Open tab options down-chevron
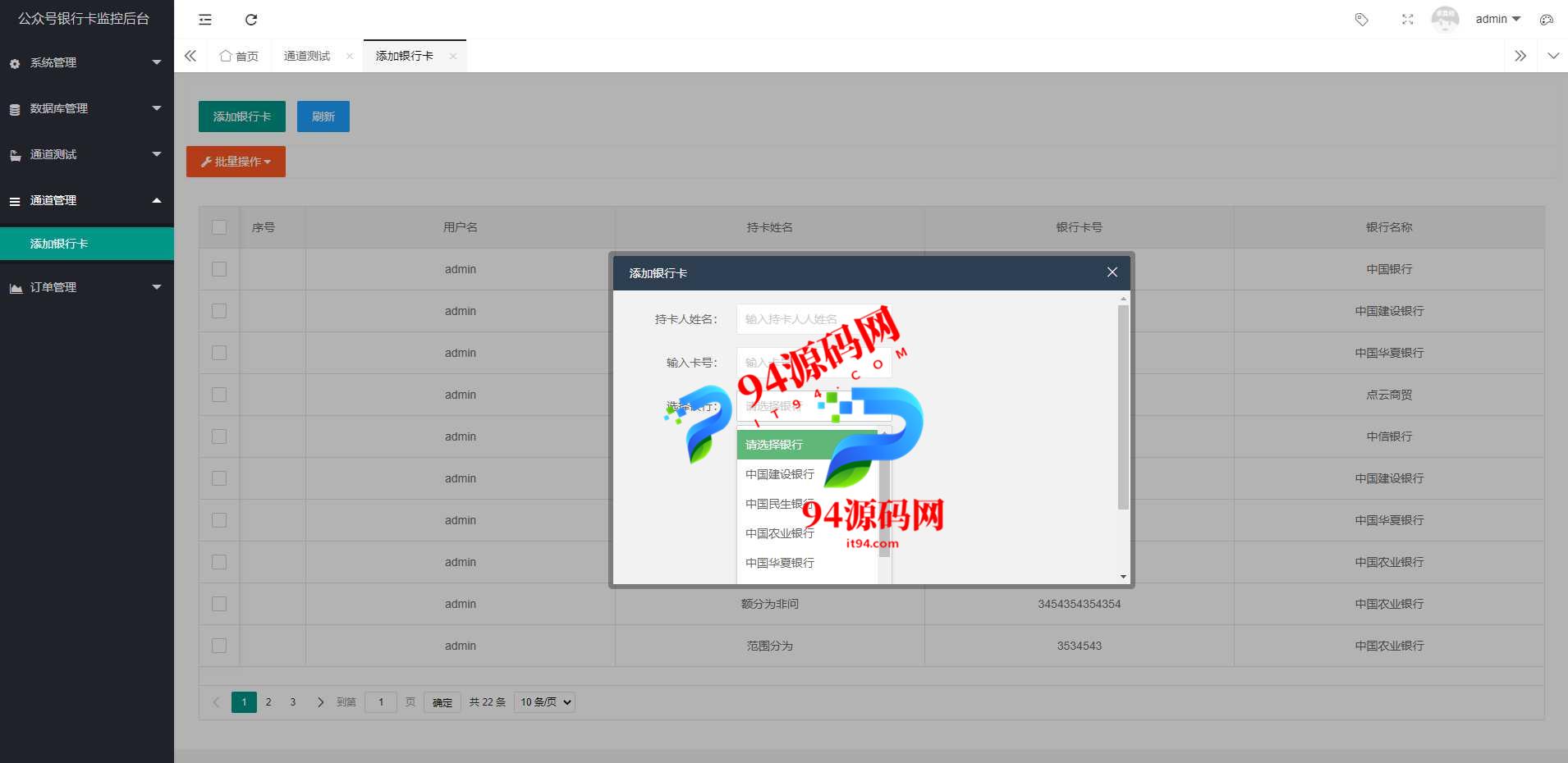The height and width of the screenshot is (763, 1568). [1553, 56]
